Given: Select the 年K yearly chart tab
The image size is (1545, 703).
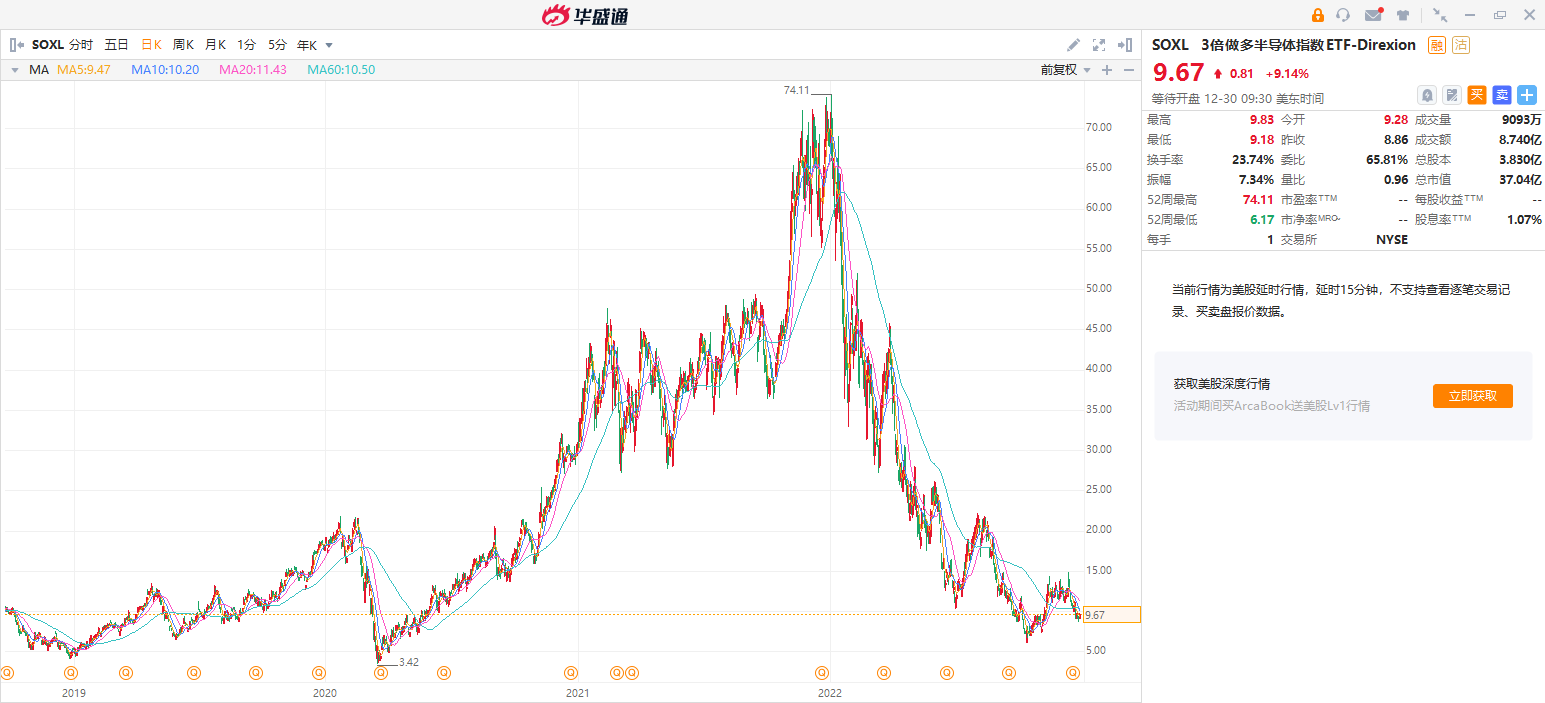Looking at the screenshot, I should pyautogui.click(x=307, y=45).
